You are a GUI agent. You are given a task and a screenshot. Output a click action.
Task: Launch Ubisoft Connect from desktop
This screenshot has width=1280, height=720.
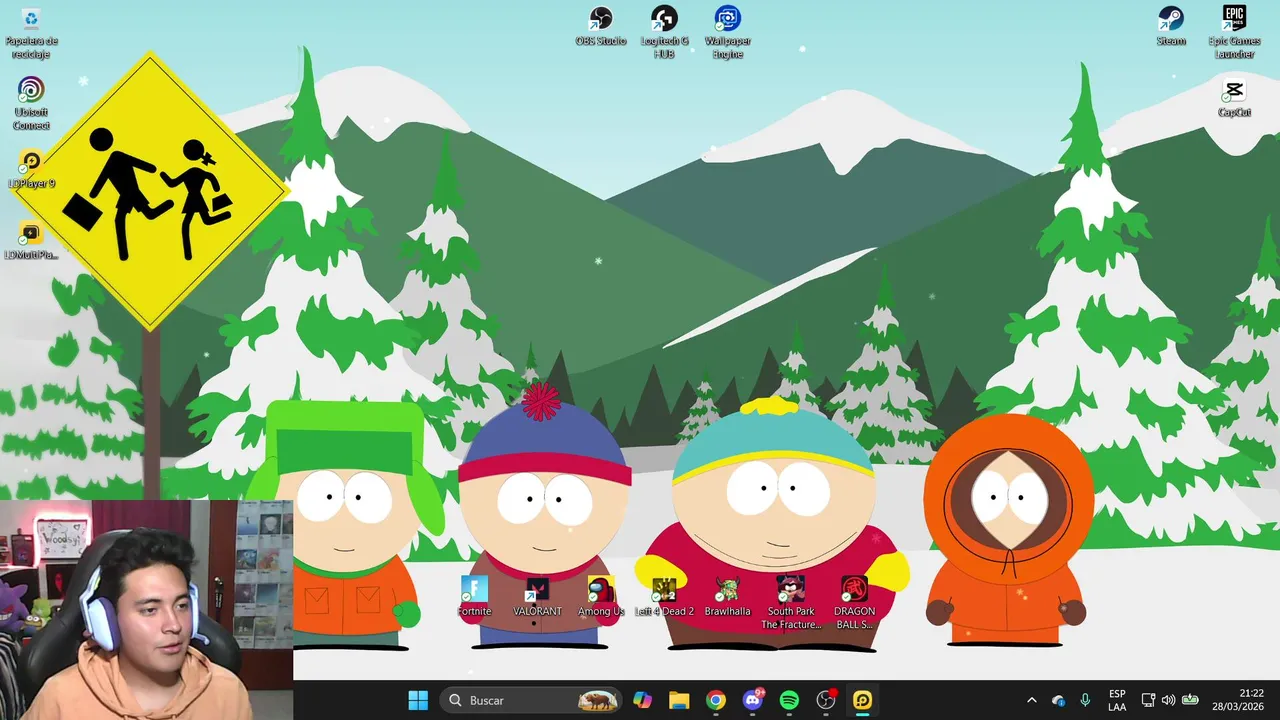click(31, 103)
